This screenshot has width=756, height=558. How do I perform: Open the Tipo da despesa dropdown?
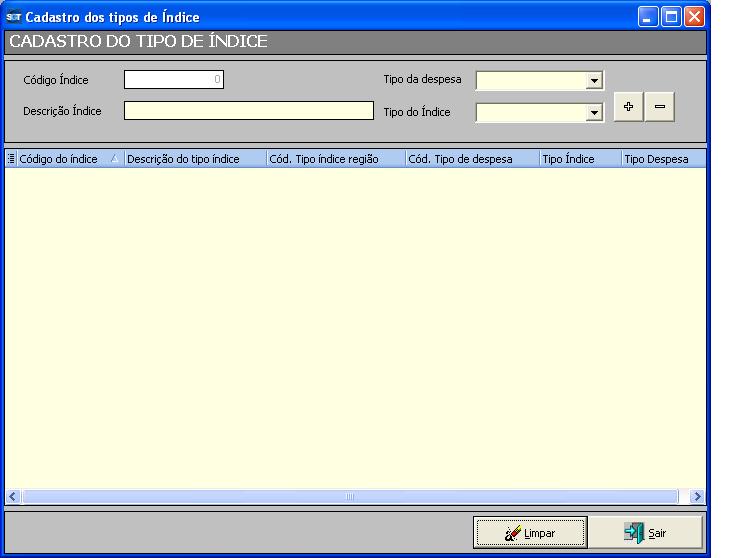coord(594,81)
